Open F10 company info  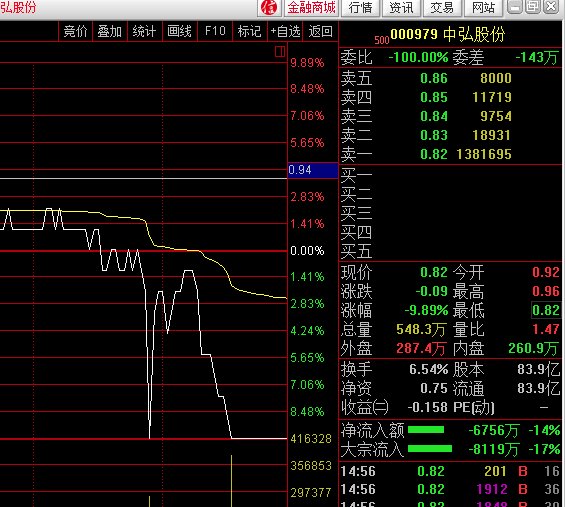click(215, 31)
